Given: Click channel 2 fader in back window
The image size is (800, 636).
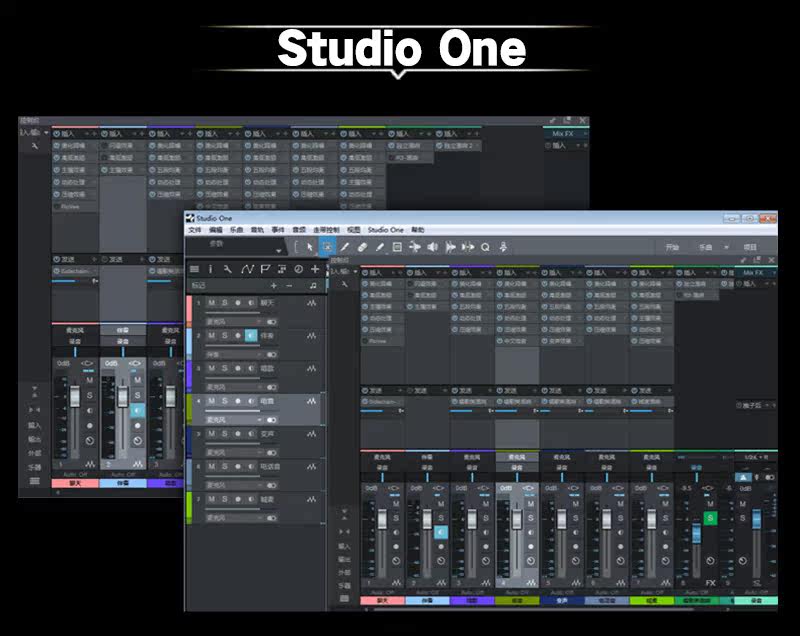Looking at the screenshot, I should pyautogui.click(x=122, y=397).
